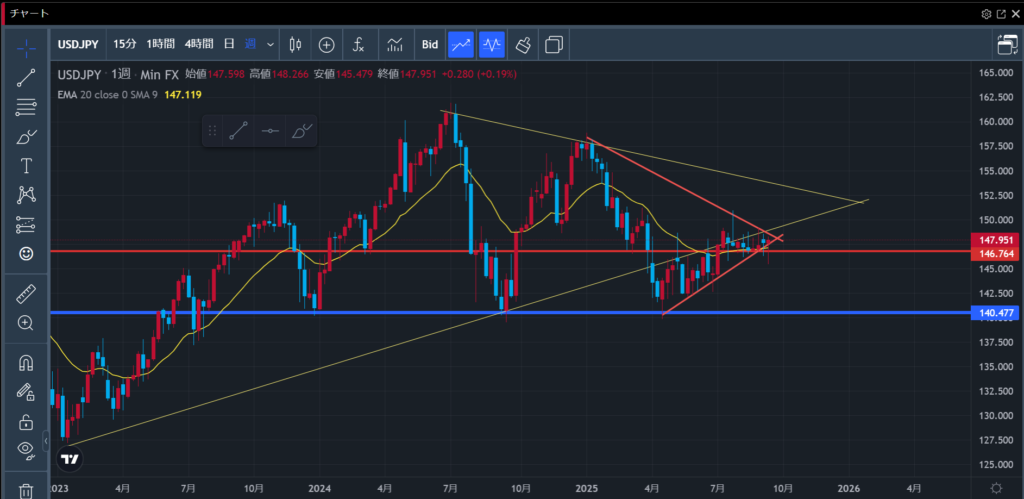Select the trend line drawing tool
This screenshot has height=499, width=1024.
[x=26, y=79]
